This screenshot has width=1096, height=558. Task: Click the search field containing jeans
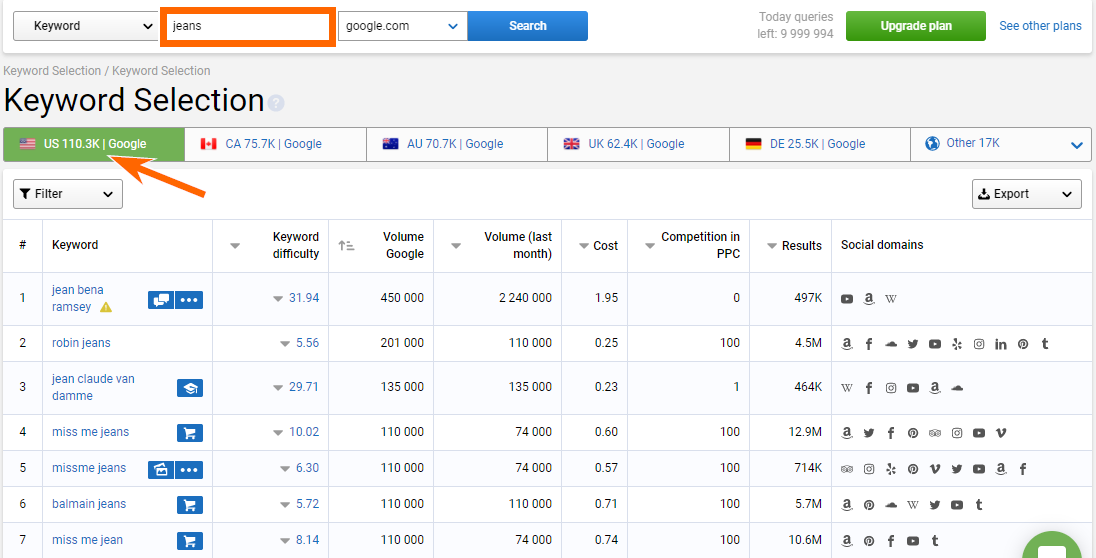248,26
